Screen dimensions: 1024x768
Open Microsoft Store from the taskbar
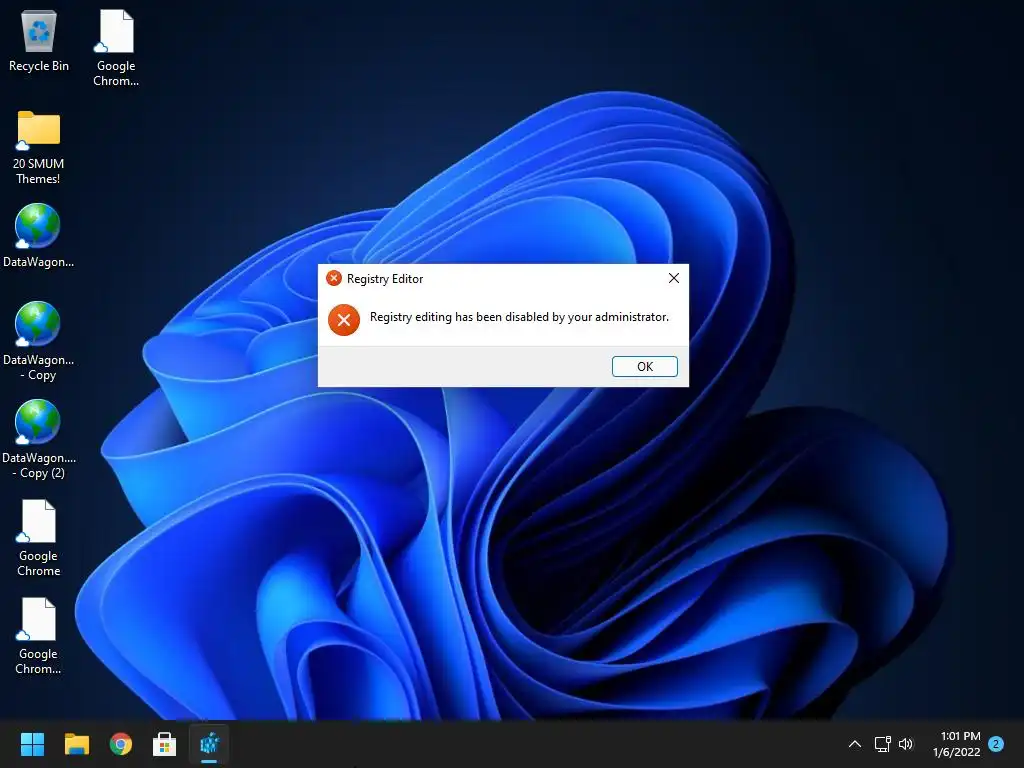click(165, 744)
